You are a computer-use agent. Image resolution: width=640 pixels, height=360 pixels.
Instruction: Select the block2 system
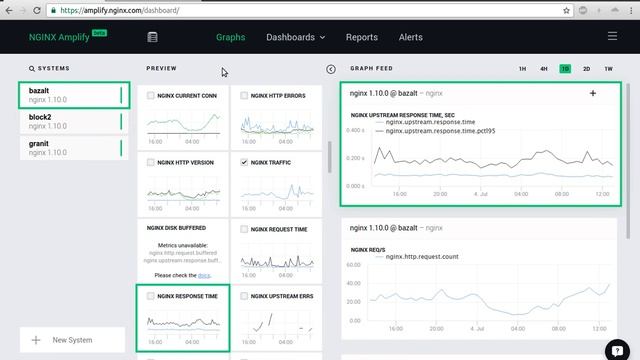(74, 122)
